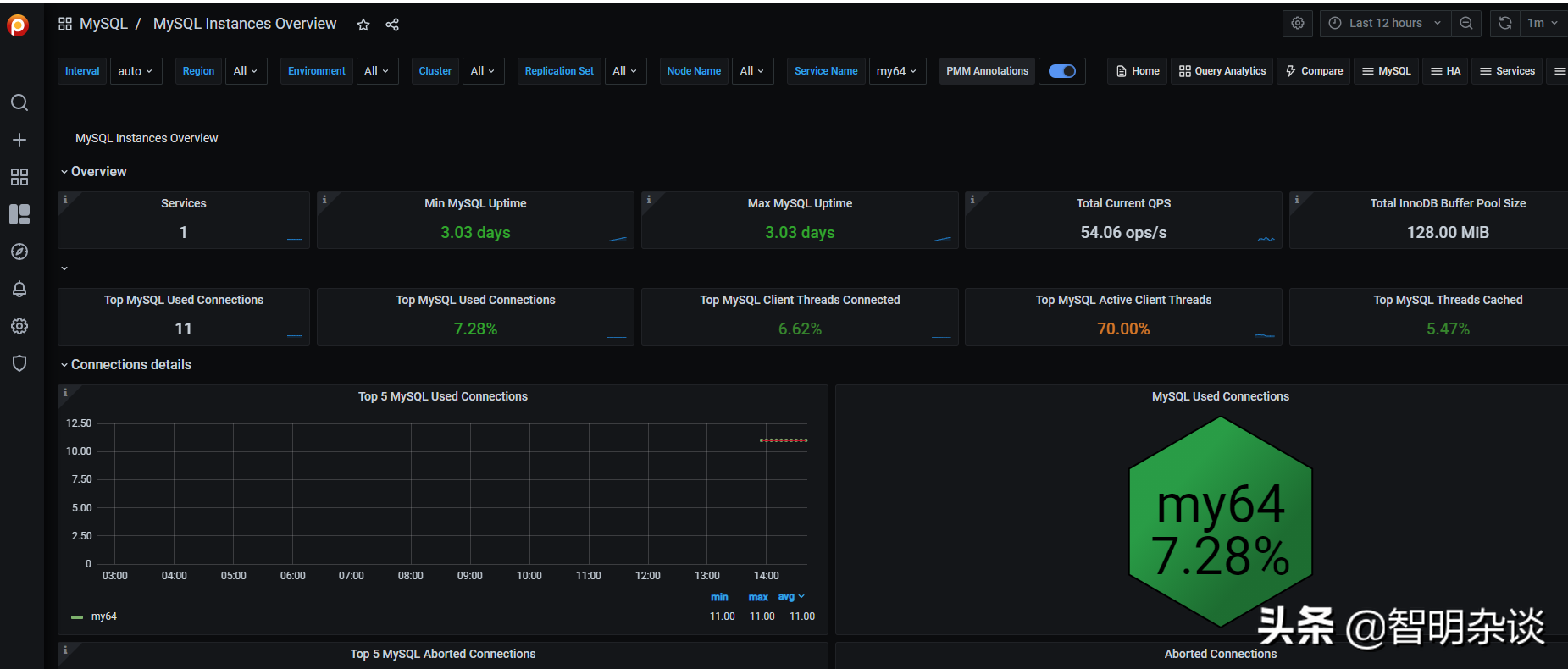
Task: Open the avg legend sort dropdown
Action: coord(791,597)
